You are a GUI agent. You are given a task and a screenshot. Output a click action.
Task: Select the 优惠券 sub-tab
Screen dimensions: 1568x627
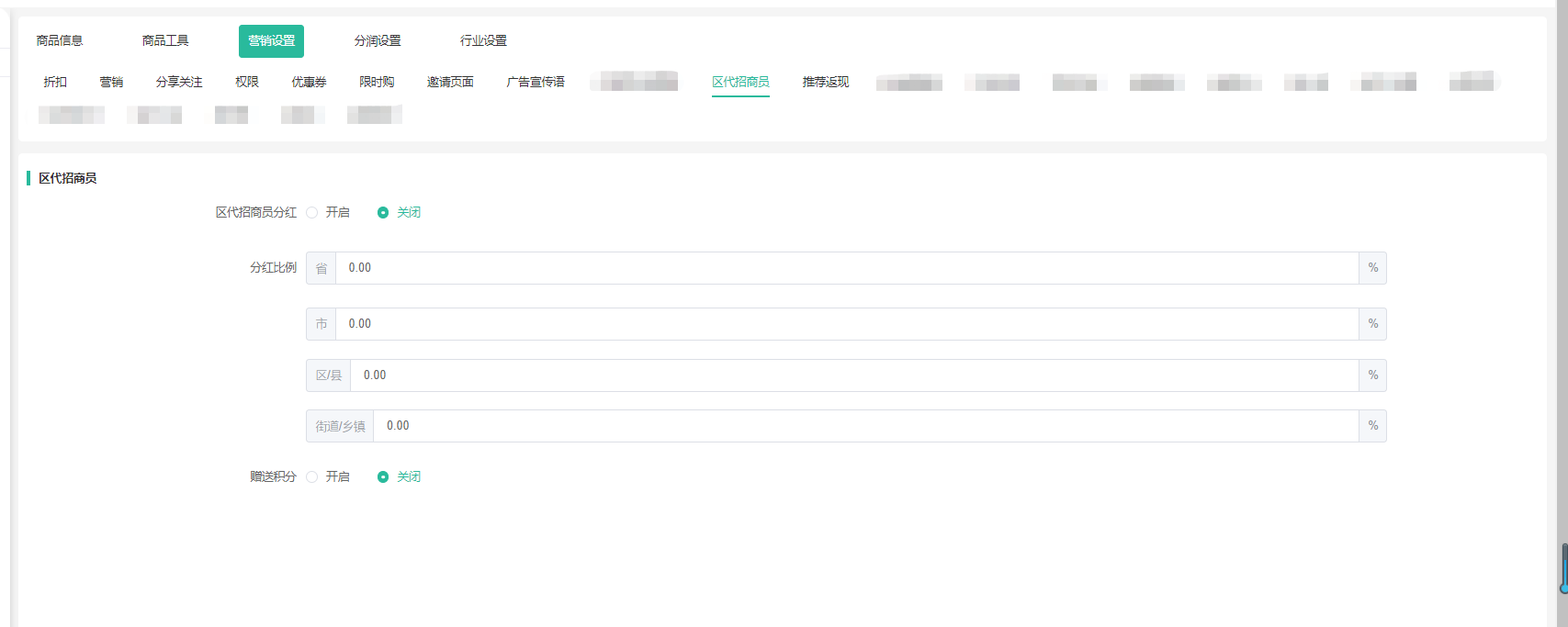(x=309, y=82)
